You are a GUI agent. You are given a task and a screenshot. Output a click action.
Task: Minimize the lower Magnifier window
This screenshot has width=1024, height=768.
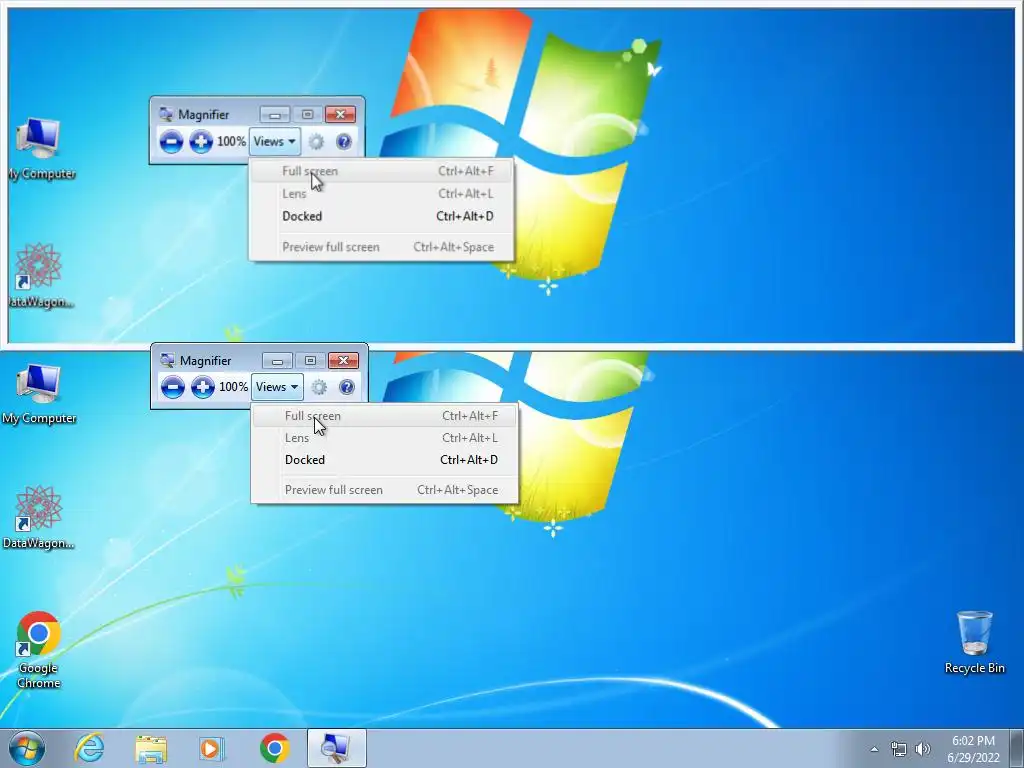point(278,361)
